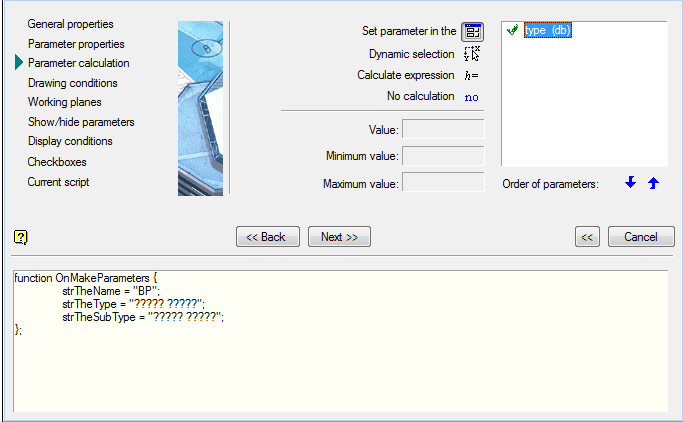Click the Set parameter in dialog icon
683x422 pixels.
coord(472,32)
